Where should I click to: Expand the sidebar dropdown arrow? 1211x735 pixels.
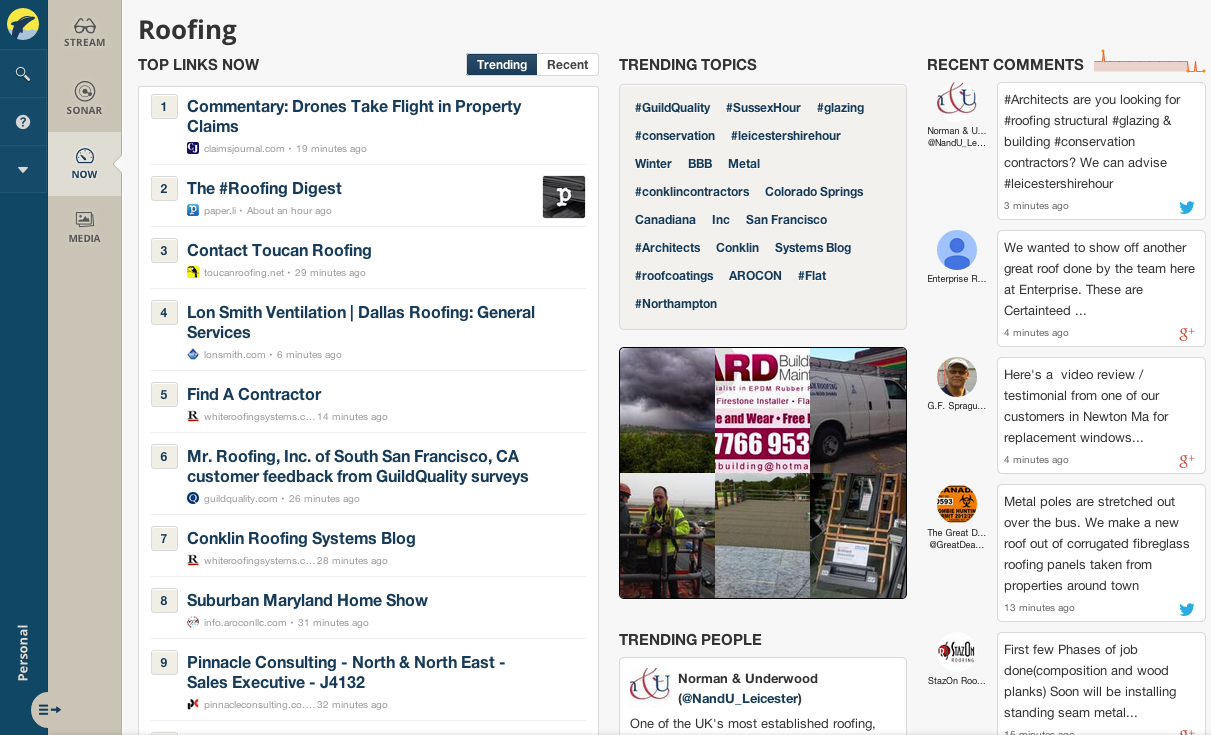click(23, 170)
